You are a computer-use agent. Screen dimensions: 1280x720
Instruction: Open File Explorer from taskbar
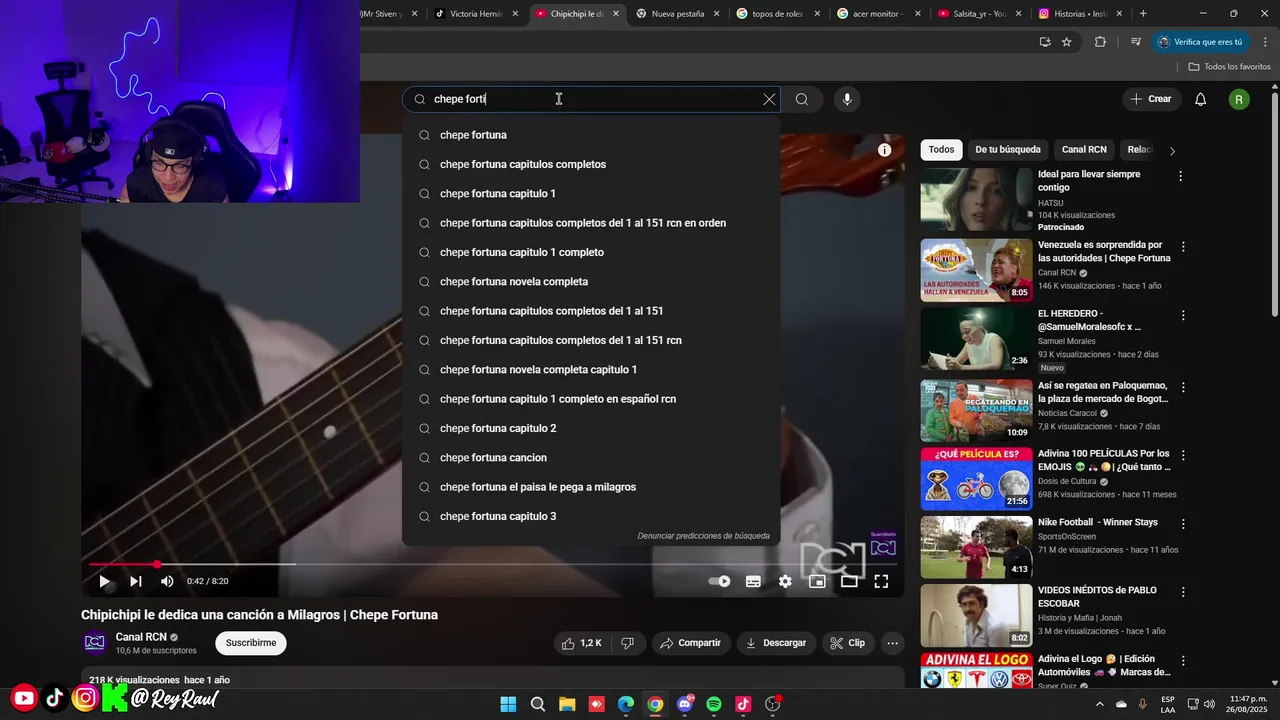tap(567, 704)
